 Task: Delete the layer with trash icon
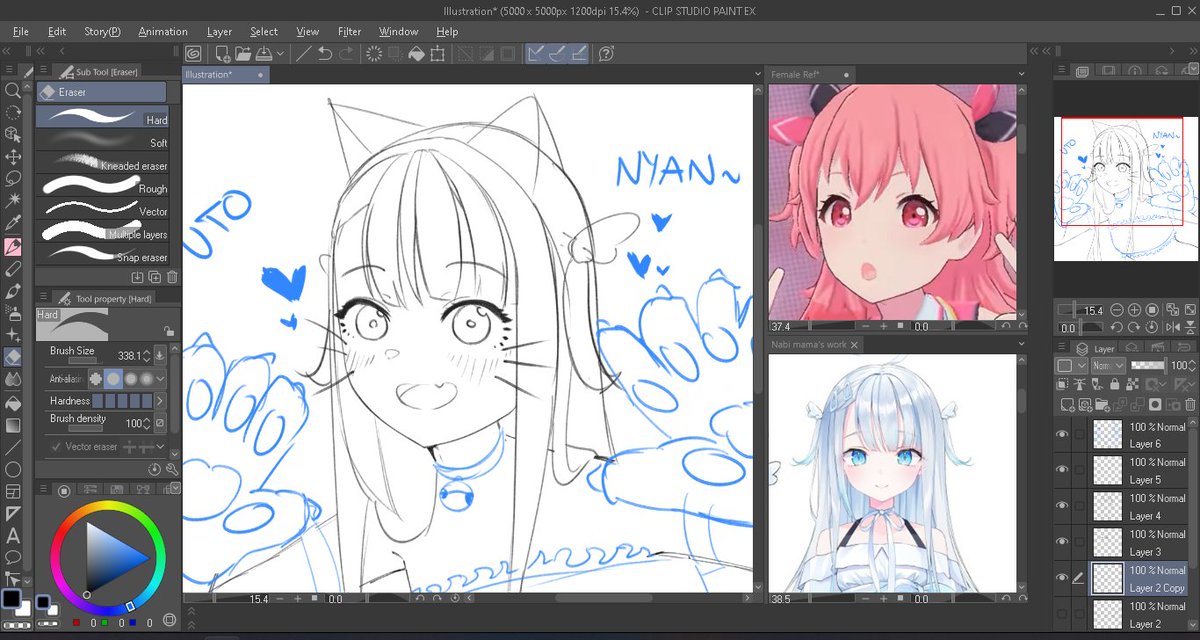pos(1188,404)
